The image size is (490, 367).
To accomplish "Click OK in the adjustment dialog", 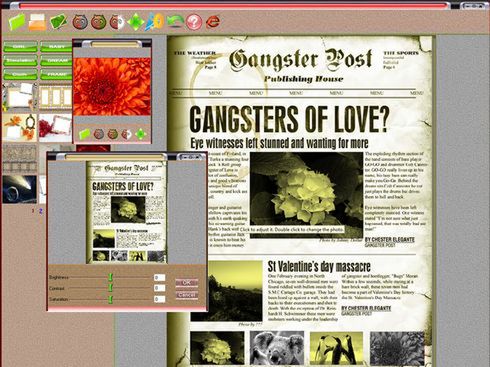I will [x=187, y=283].
